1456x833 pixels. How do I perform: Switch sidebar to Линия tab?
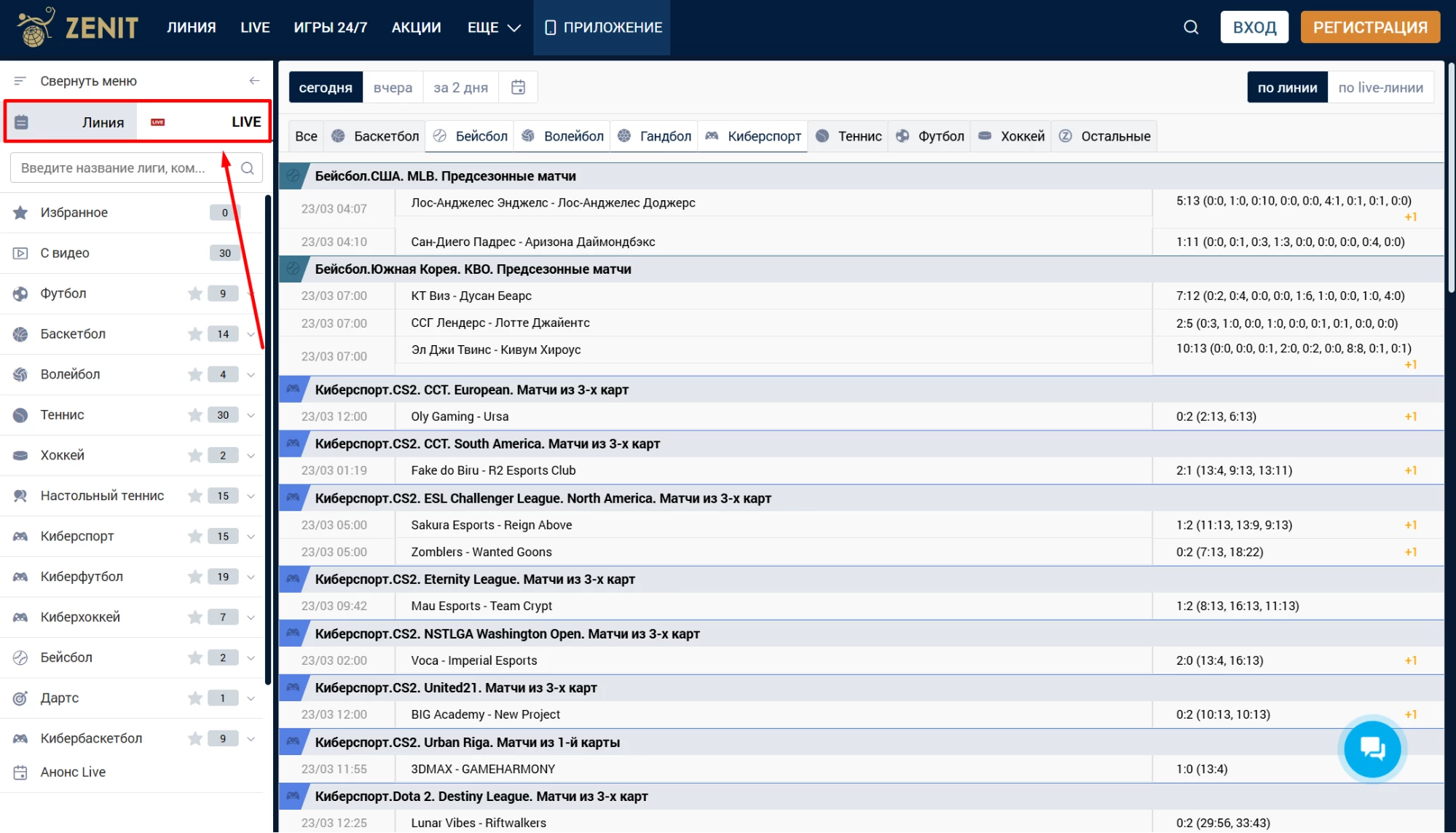point(71,122)
